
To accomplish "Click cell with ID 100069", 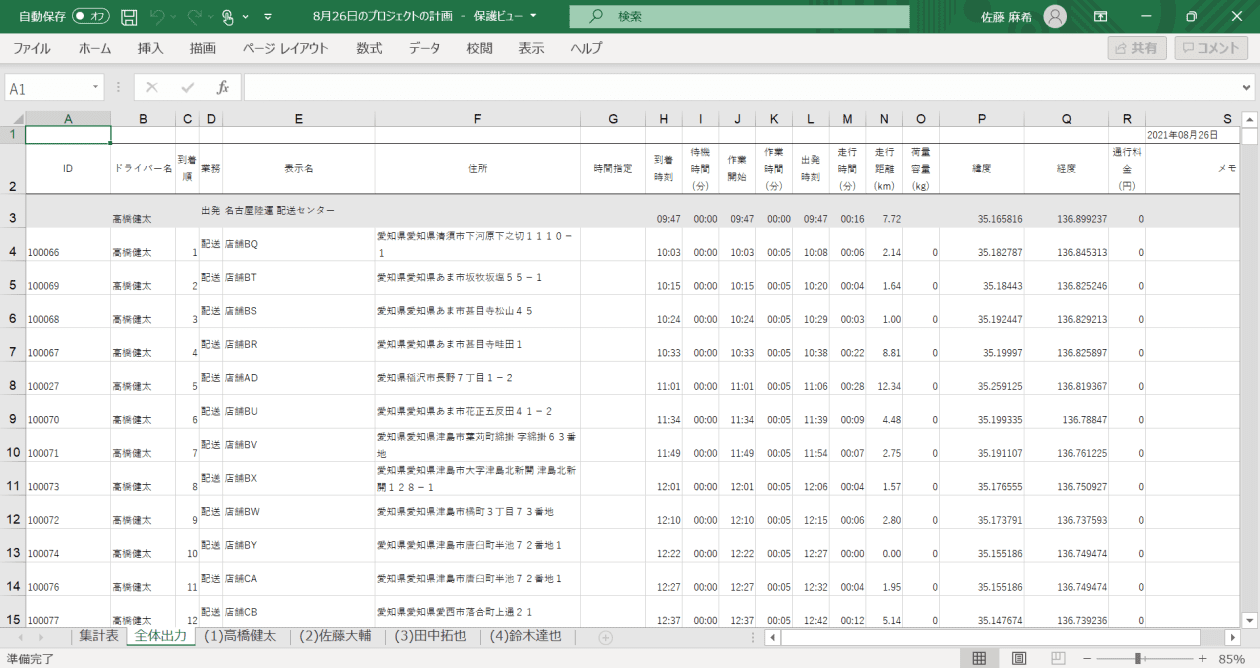I will pos(68,278).
